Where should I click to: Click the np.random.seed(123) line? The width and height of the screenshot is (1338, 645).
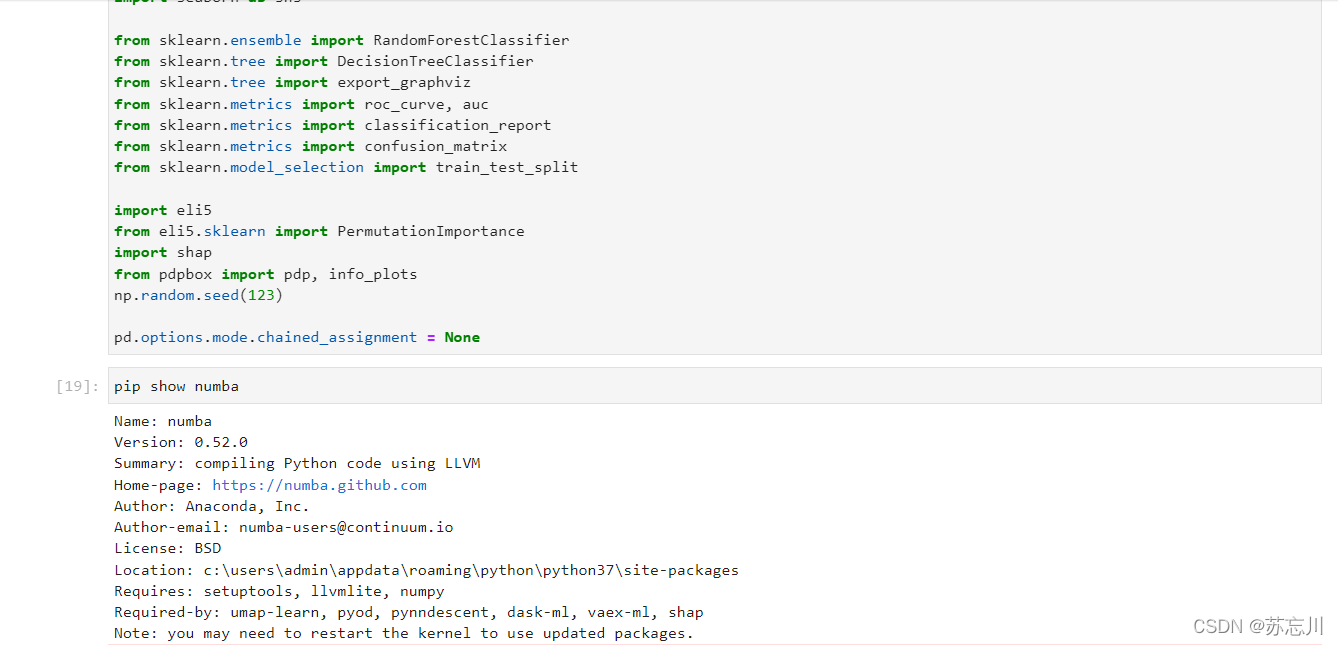(199, 295)
